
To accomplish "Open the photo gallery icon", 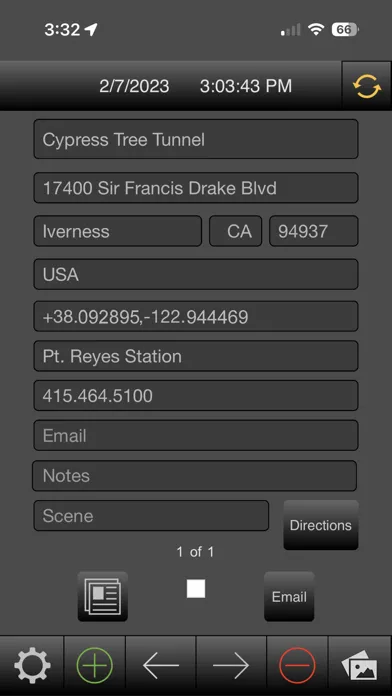I will [x=360, y=665].
